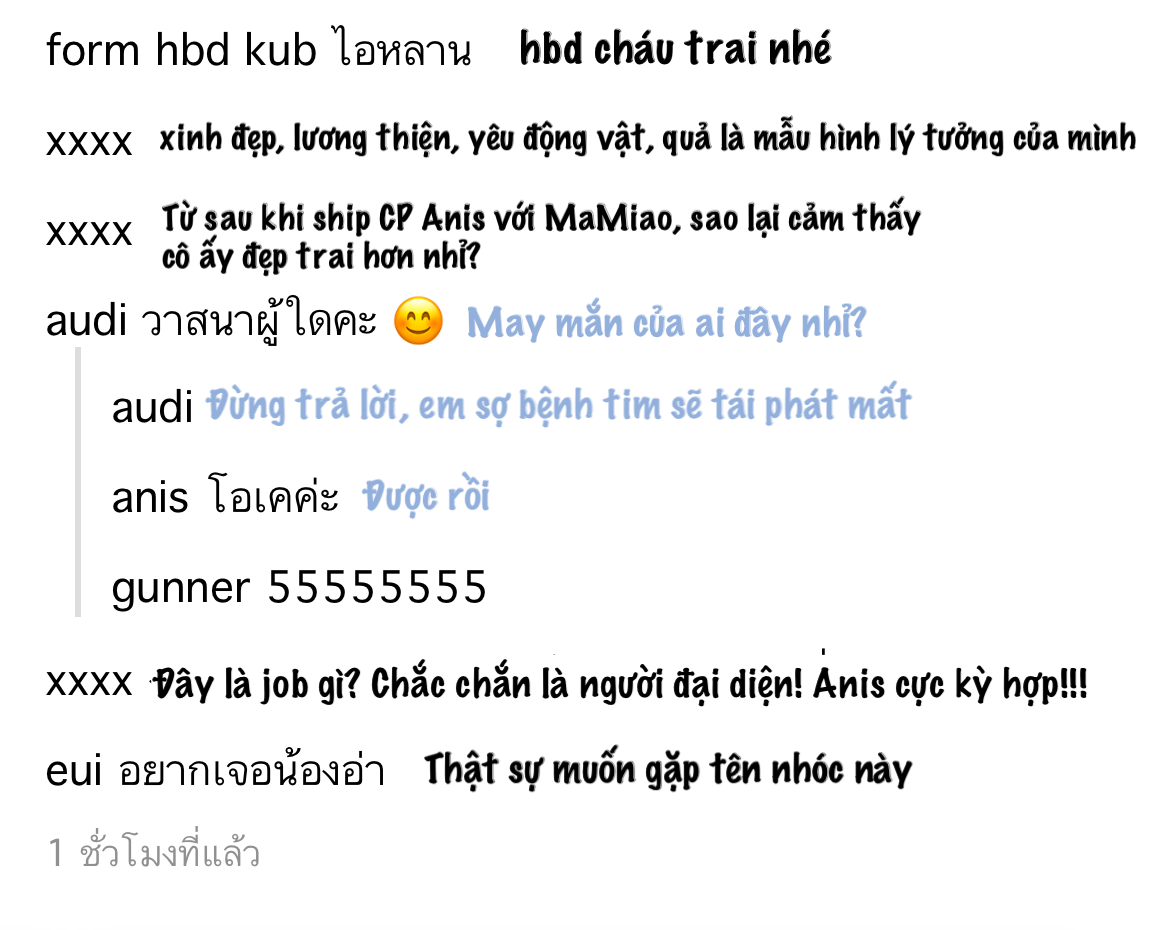Click the gunner username in replies
The width and height of the screenshot is (1170, 930).
[181, 589]
